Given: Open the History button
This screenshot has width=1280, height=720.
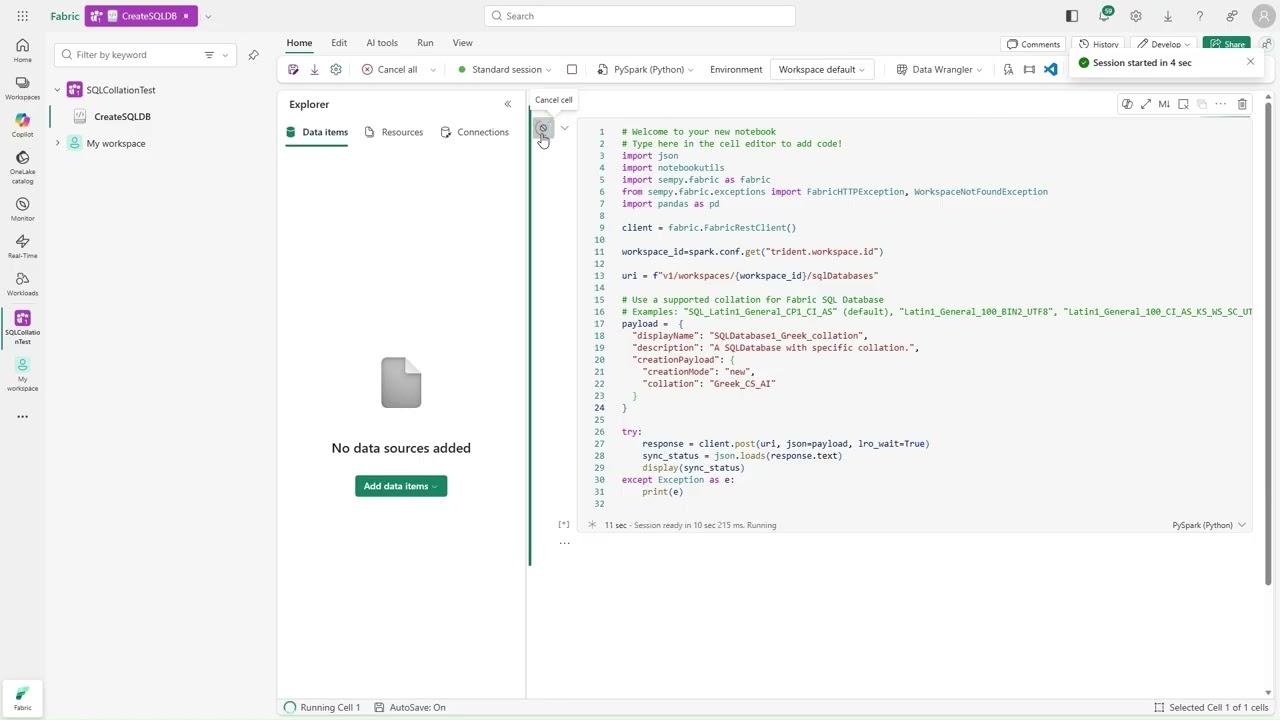Looking at the screenshot, I should [1097, 44].
